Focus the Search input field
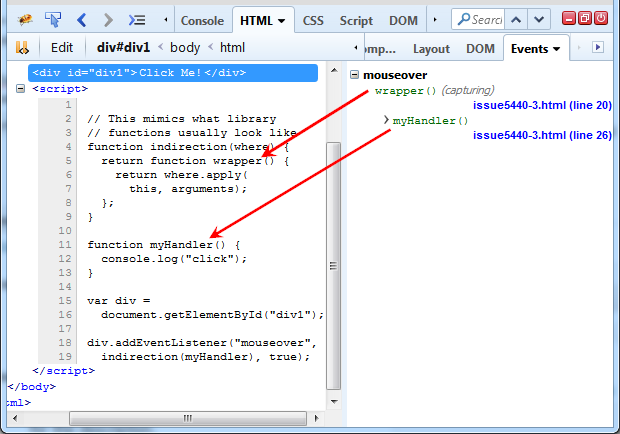 [x=478, y=19]
